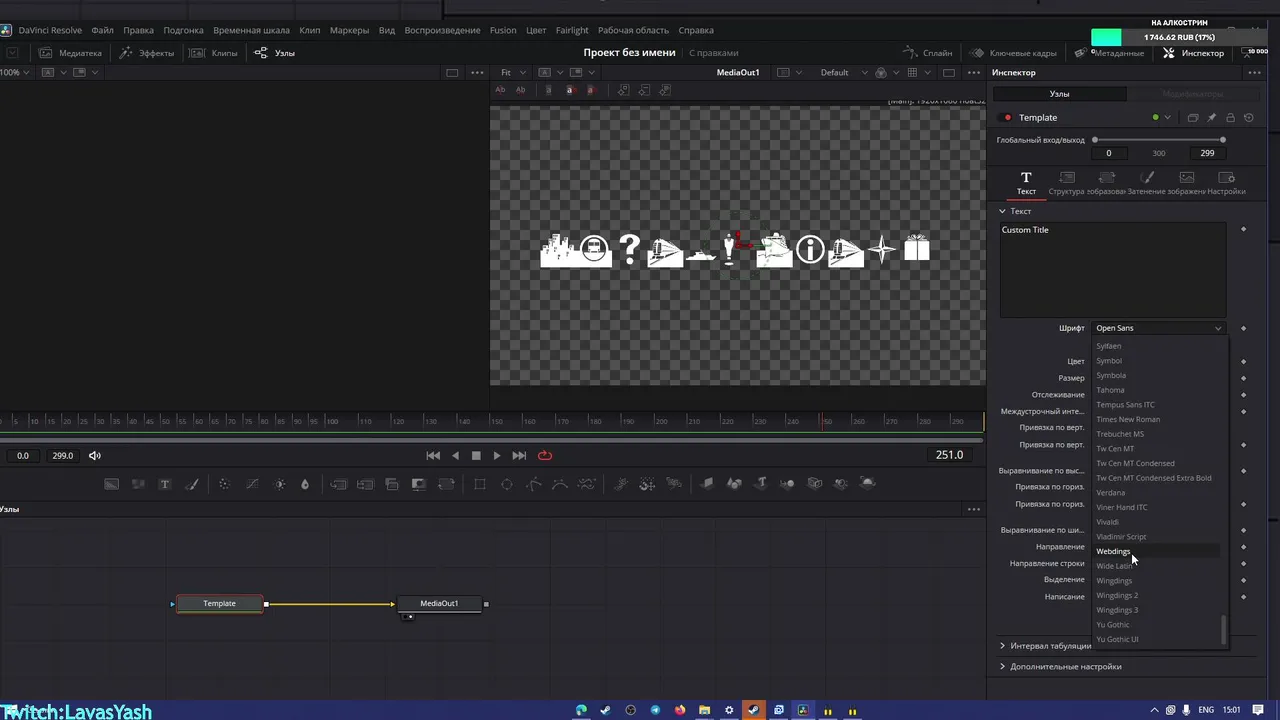The image size is (1280, 720).
Task: Open the Template node color tag dropdown
Action: tap(1168, 118)
